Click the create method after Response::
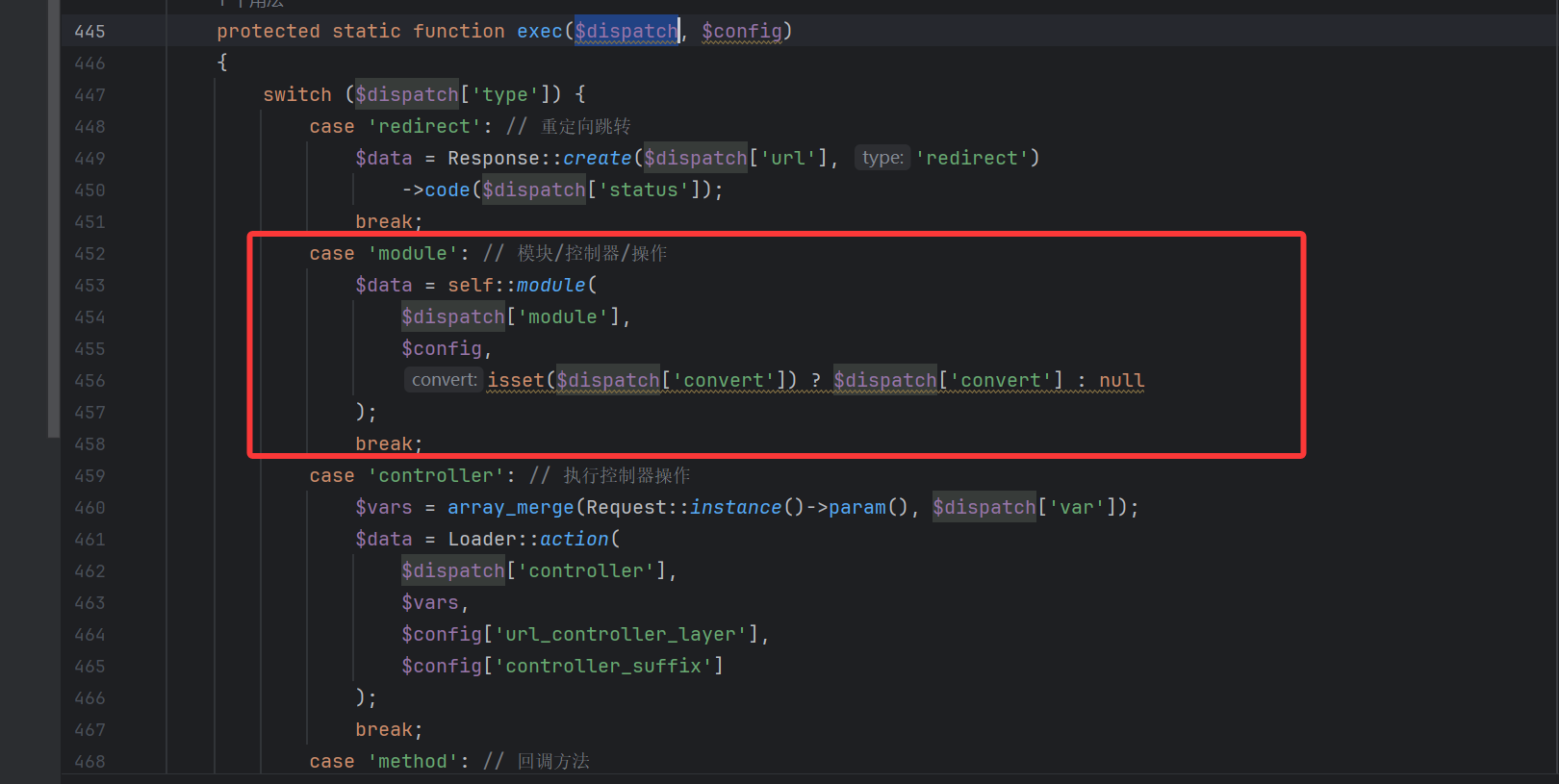This screenshot has height=784, width=1559. click(x=597, y=159)
